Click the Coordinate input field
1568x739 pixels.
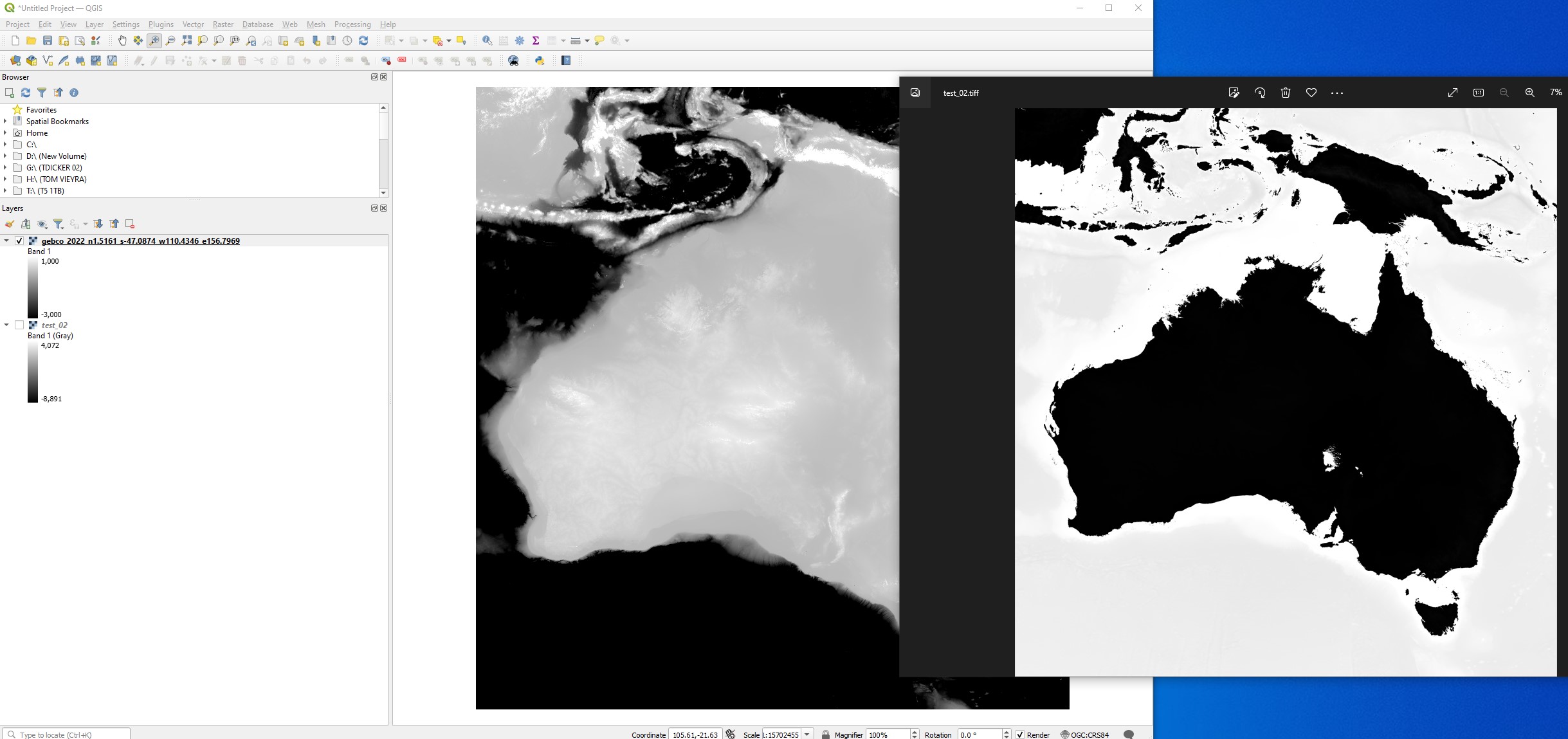pos(695,734)
